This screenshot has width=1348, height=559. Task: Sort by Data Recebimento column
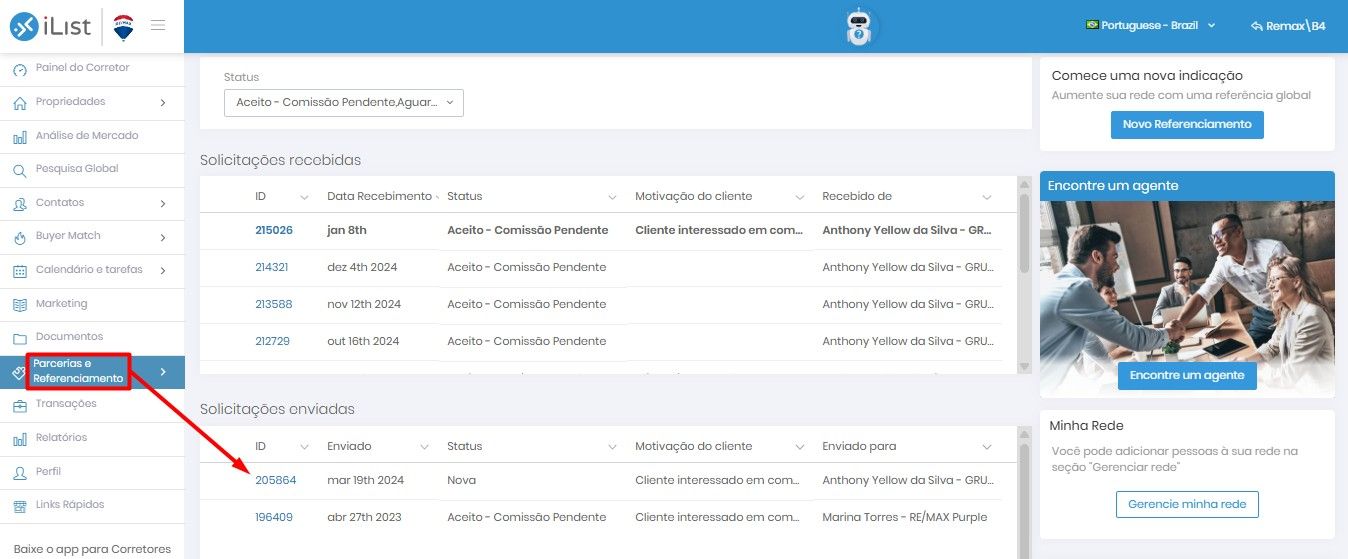[x=379, y=196]
